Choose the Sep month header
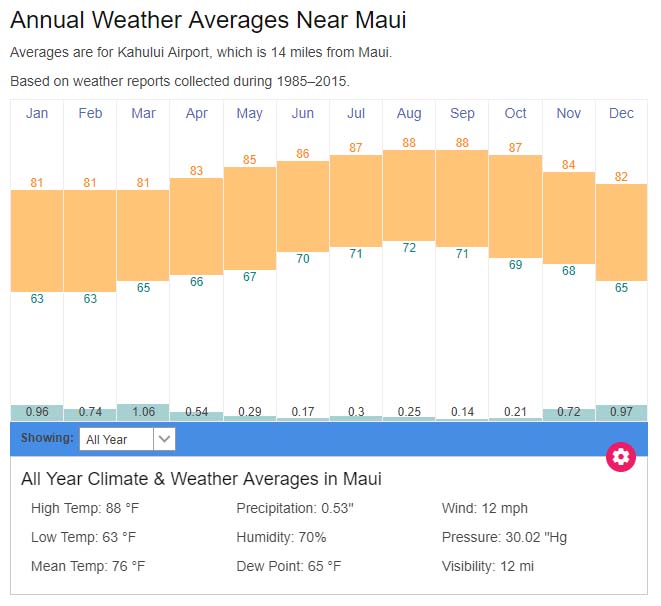The image size is (661, 606). pos(462,113)
